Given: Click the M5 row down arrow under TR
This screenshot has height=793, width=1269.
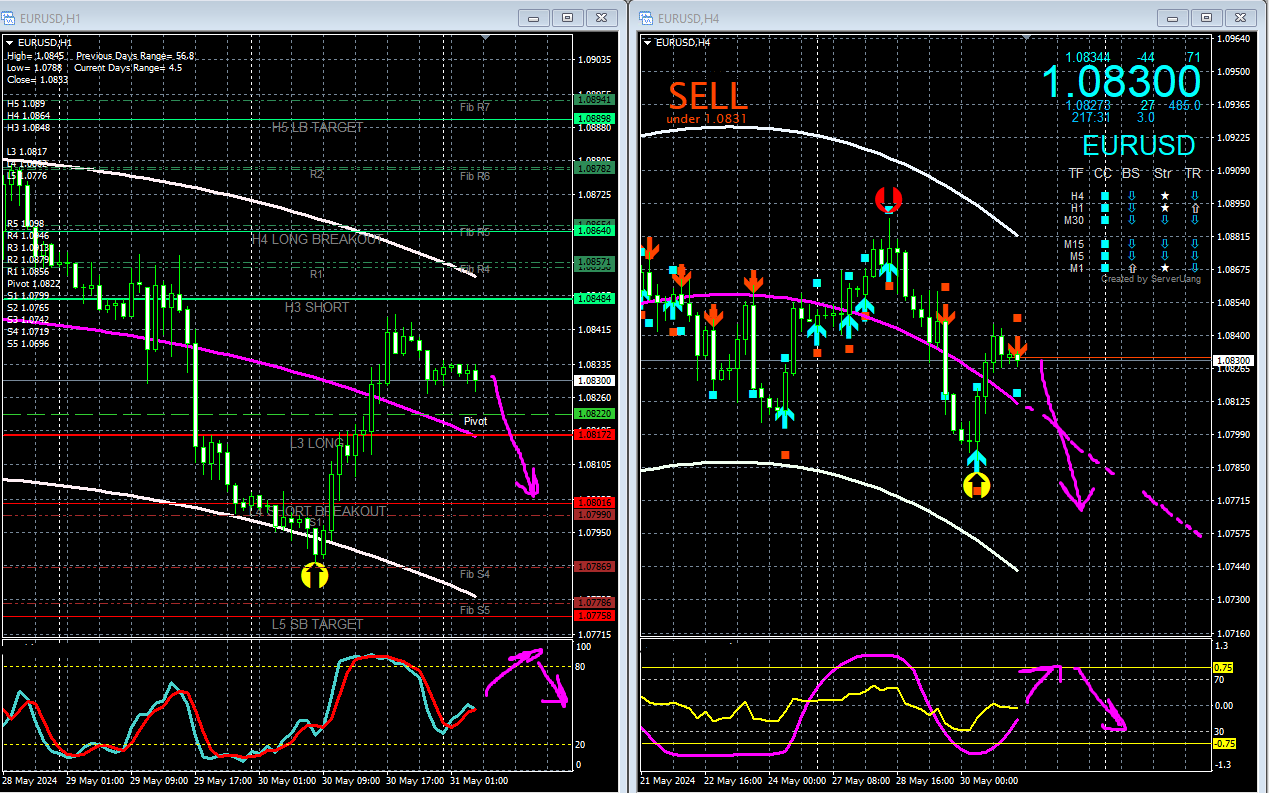Looking at the screenshot, I should click(1195, 256).
